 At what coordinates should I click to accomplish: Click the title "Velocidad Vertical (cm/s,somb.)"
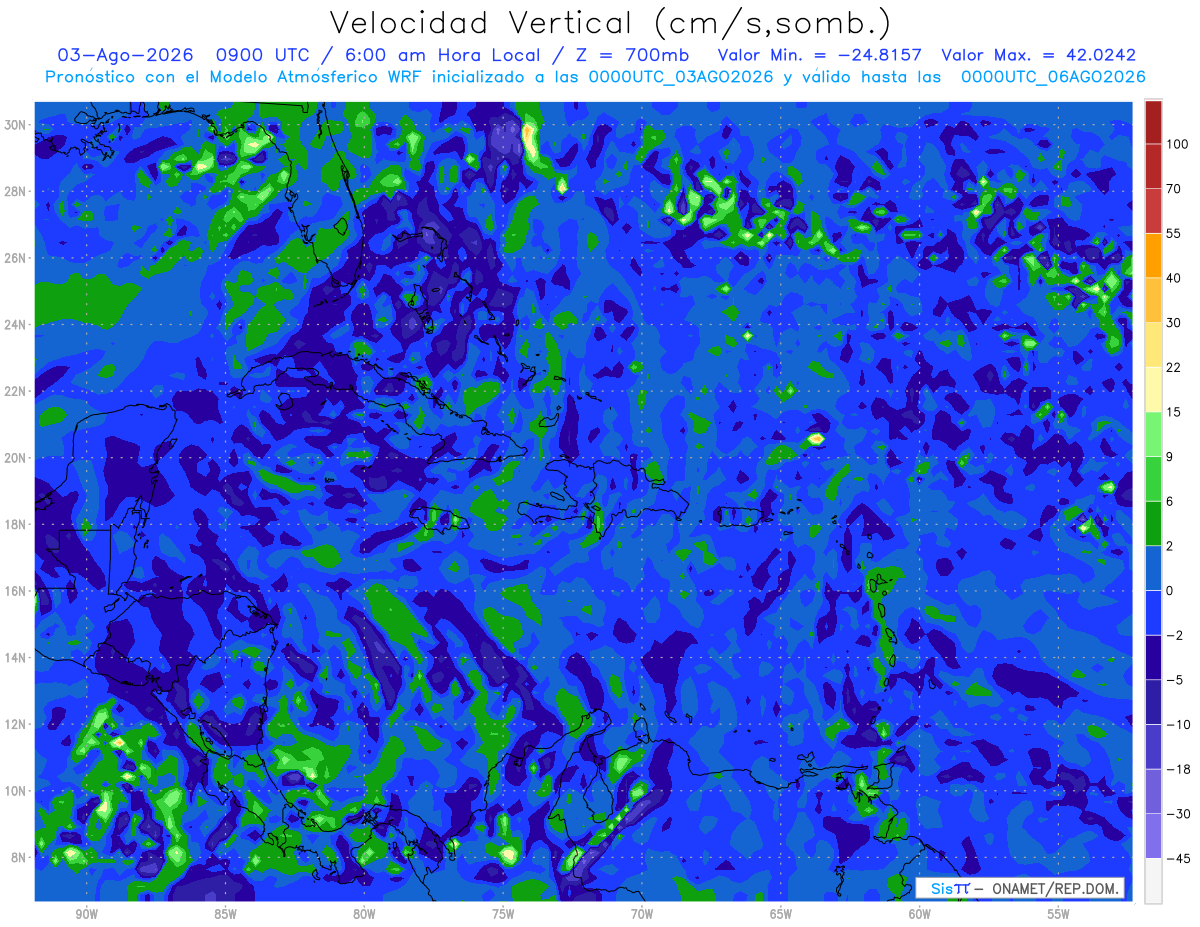point(610,23)
